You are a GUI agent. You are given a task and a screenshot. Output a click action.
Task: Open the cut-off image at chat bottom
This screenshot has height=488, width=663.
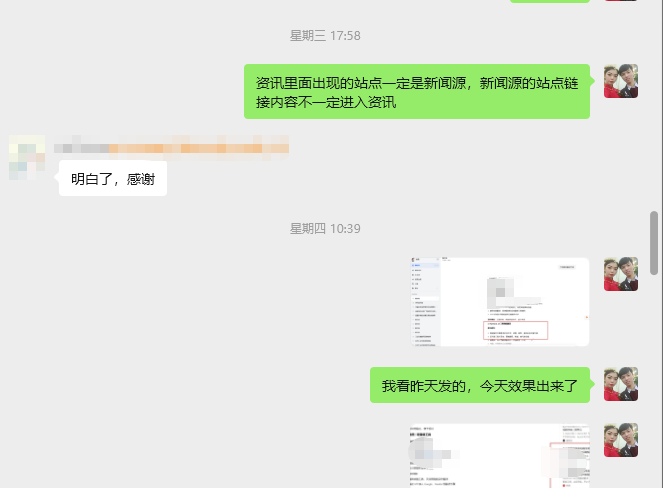coord(499,456)
